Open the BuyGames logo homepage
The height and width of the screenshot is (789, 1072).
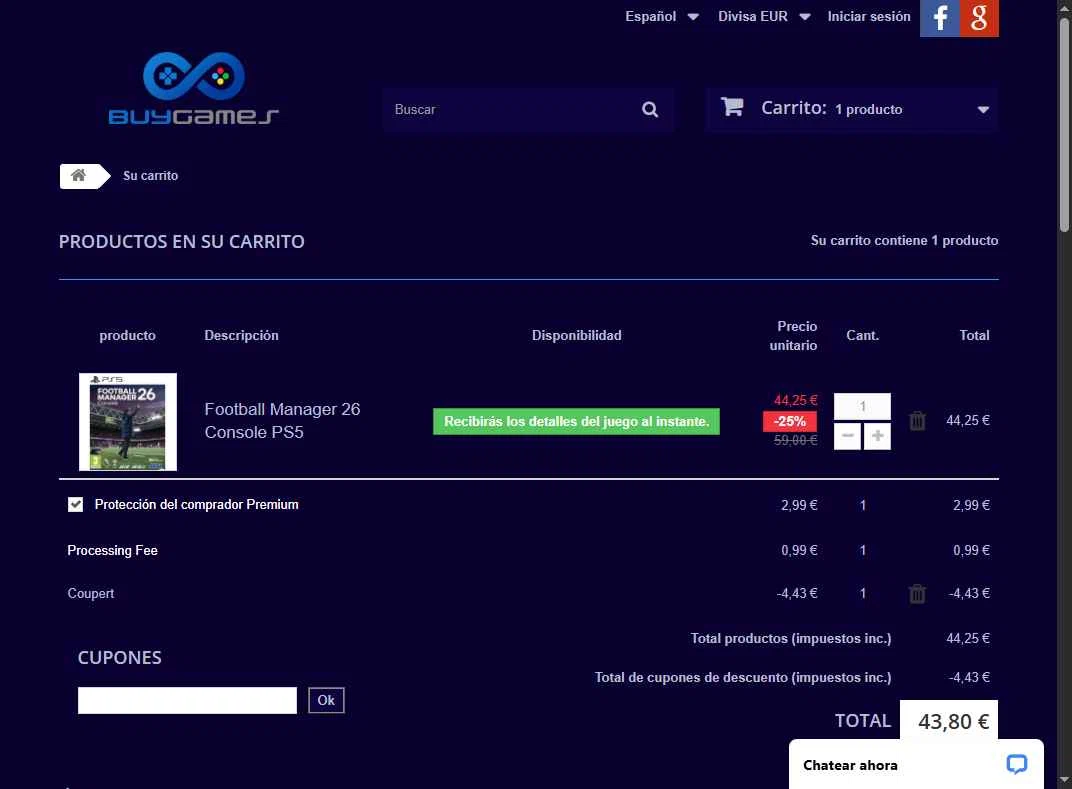[x=193, y=88]
